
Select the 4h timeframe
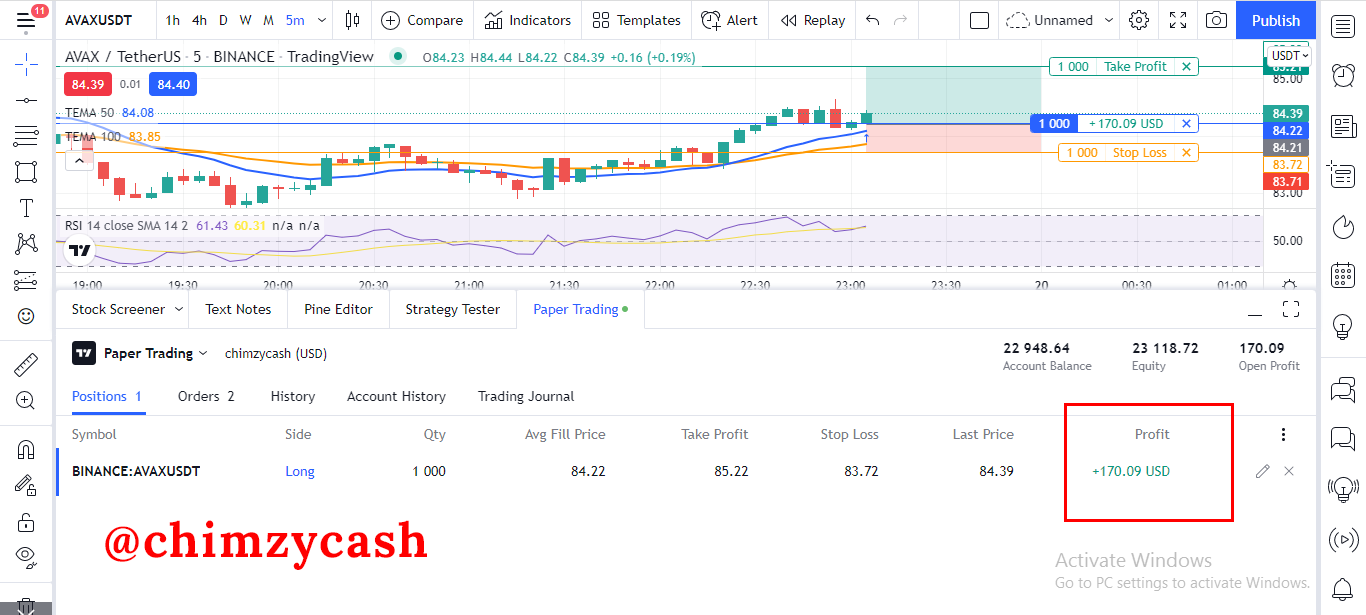200,20
